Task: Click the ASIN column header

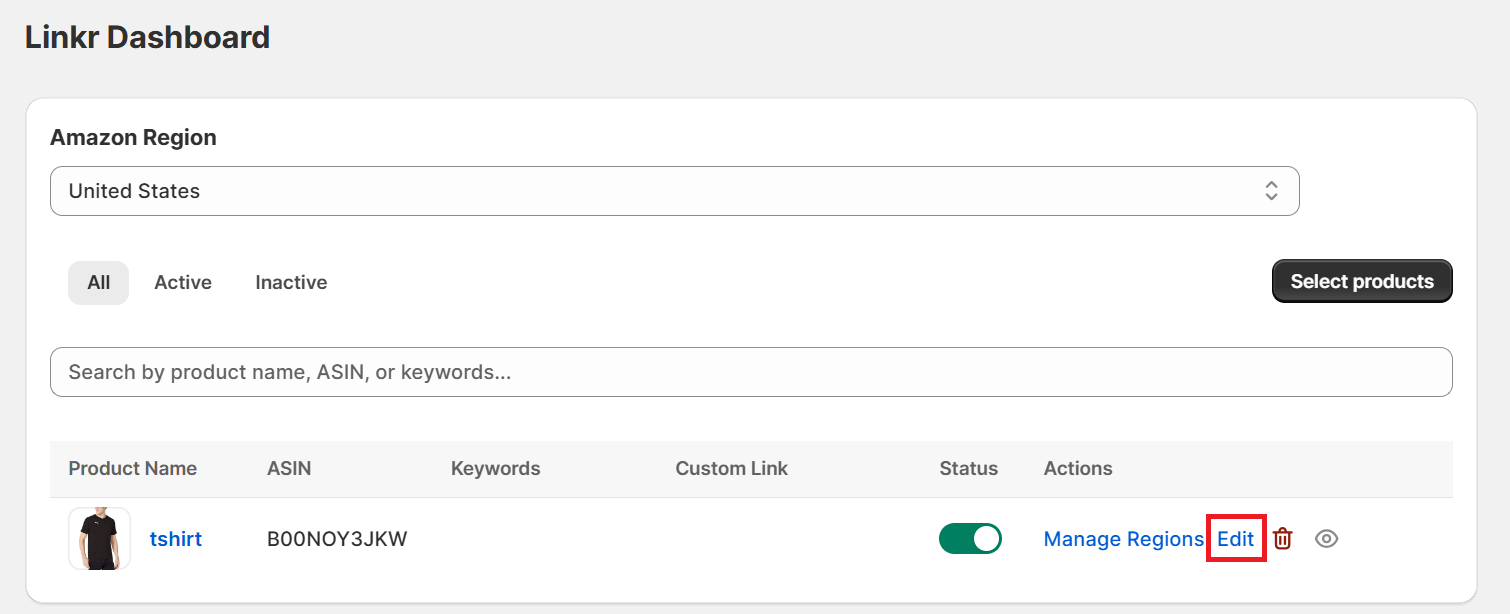Action: tap(289, 469)
